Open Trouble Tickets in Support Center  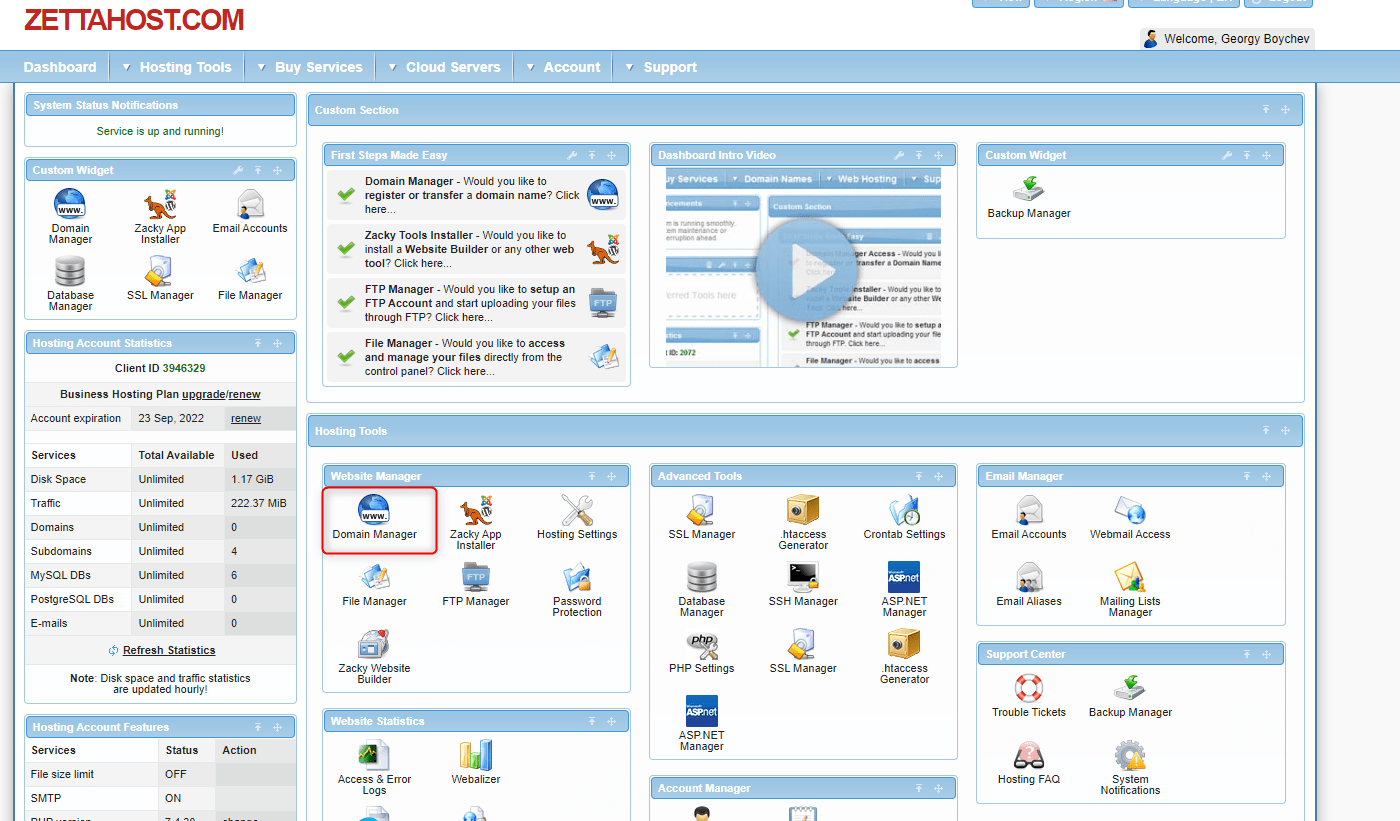pyautogui.click(x=1029, y=696)
